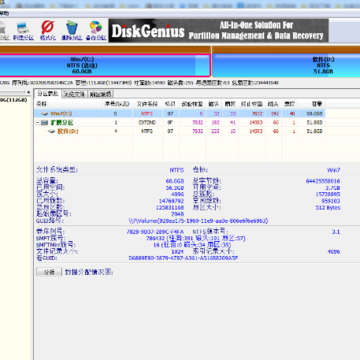Screen dimensions: 360x360
Task: Click the Backup Partition (备份分区) toolbar icon
Action: 96,31
